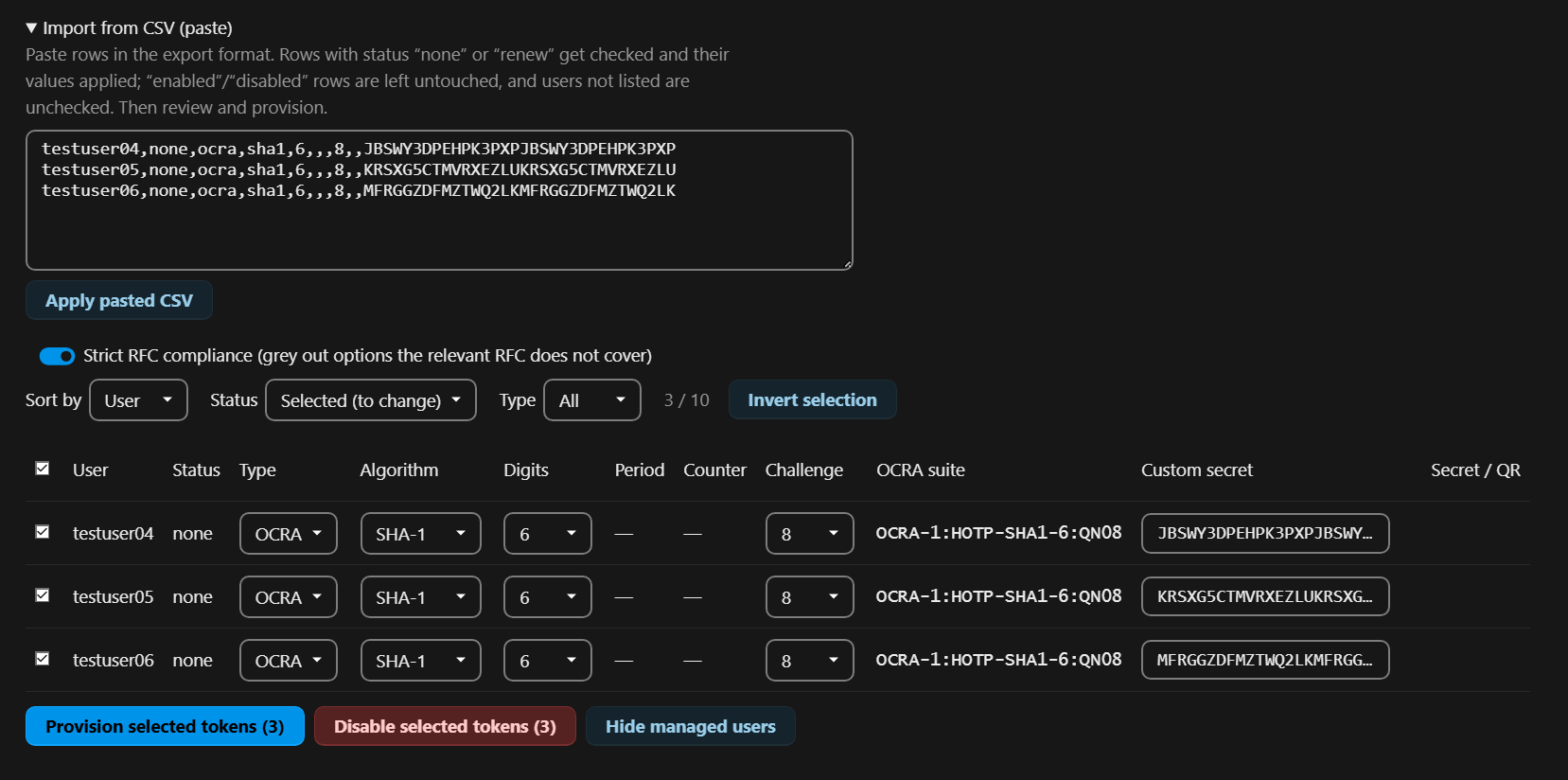
Task: Open the Digits dropdown for testuser04
Action: coord(548,534)
